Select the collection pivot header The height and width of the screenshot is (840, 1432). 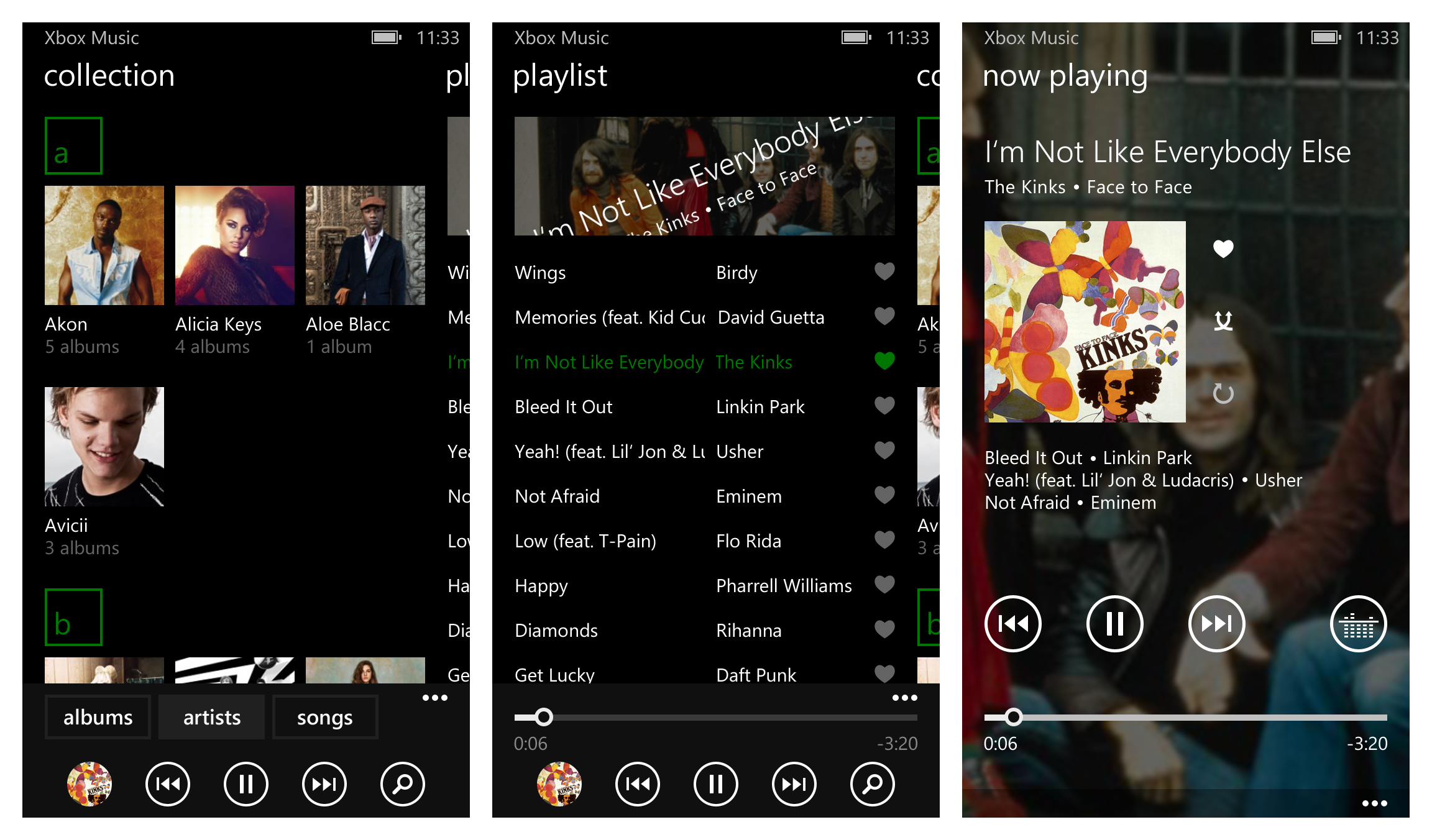(109, 76)
